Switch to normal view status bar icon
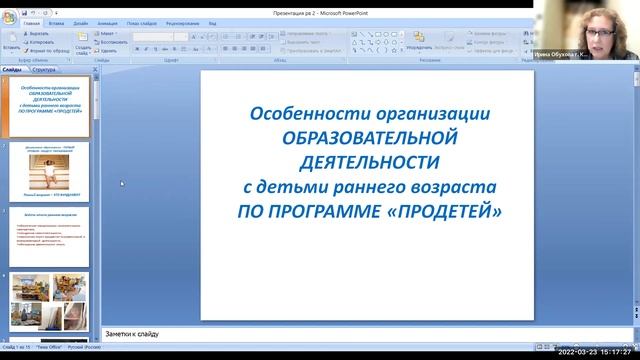The width and height of the screenshot is (640, 360). coord(539,347)
